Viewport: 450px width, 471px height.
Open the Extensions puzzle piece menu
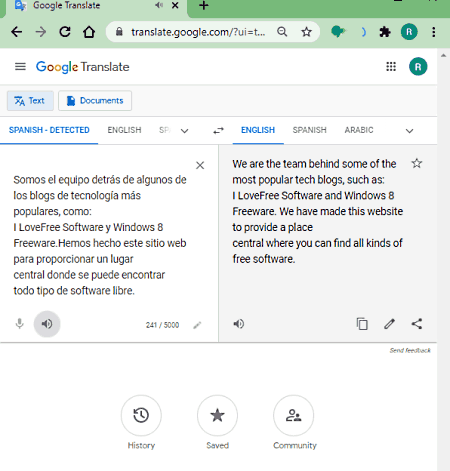385,32
